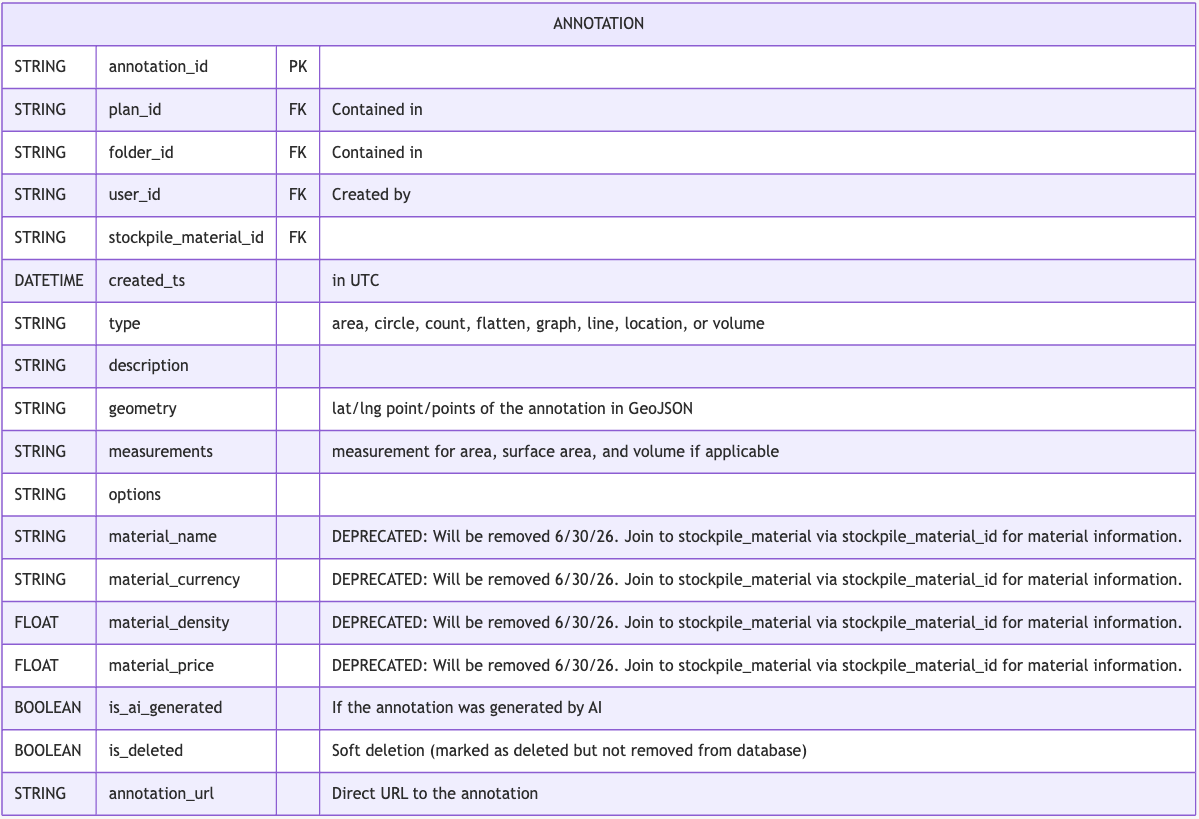Click "Contained in" in the plan_id row
Screen dimensions: 1199x819
point(377,109)
